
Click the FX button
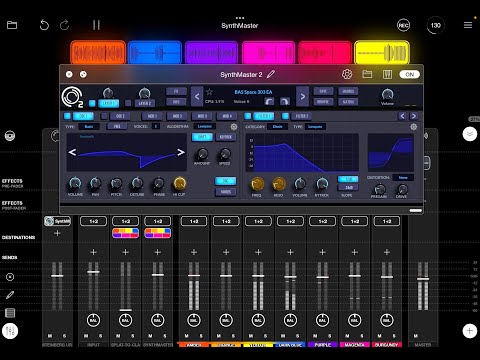[x=176, y=91]
